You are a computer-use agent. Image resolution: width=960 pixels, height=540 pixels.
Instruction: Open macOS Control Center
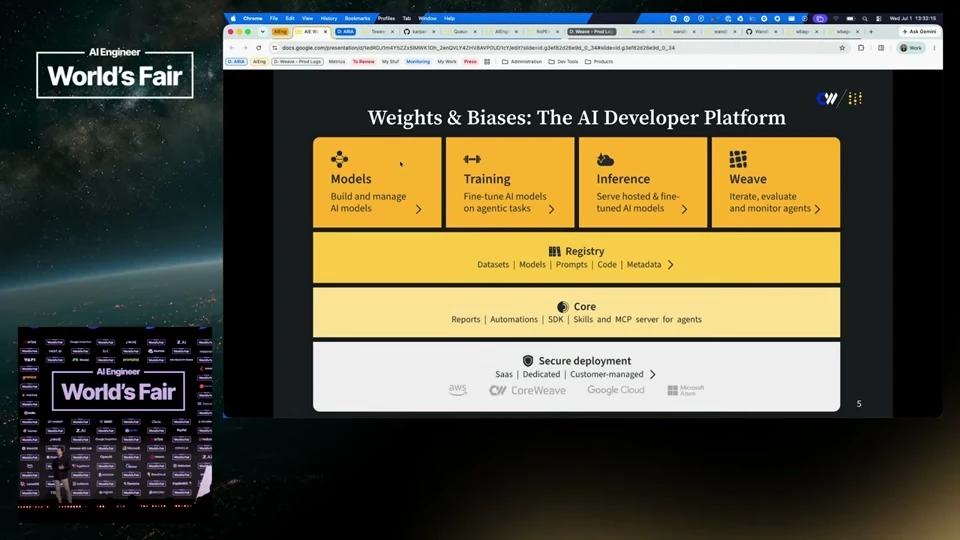879,18
